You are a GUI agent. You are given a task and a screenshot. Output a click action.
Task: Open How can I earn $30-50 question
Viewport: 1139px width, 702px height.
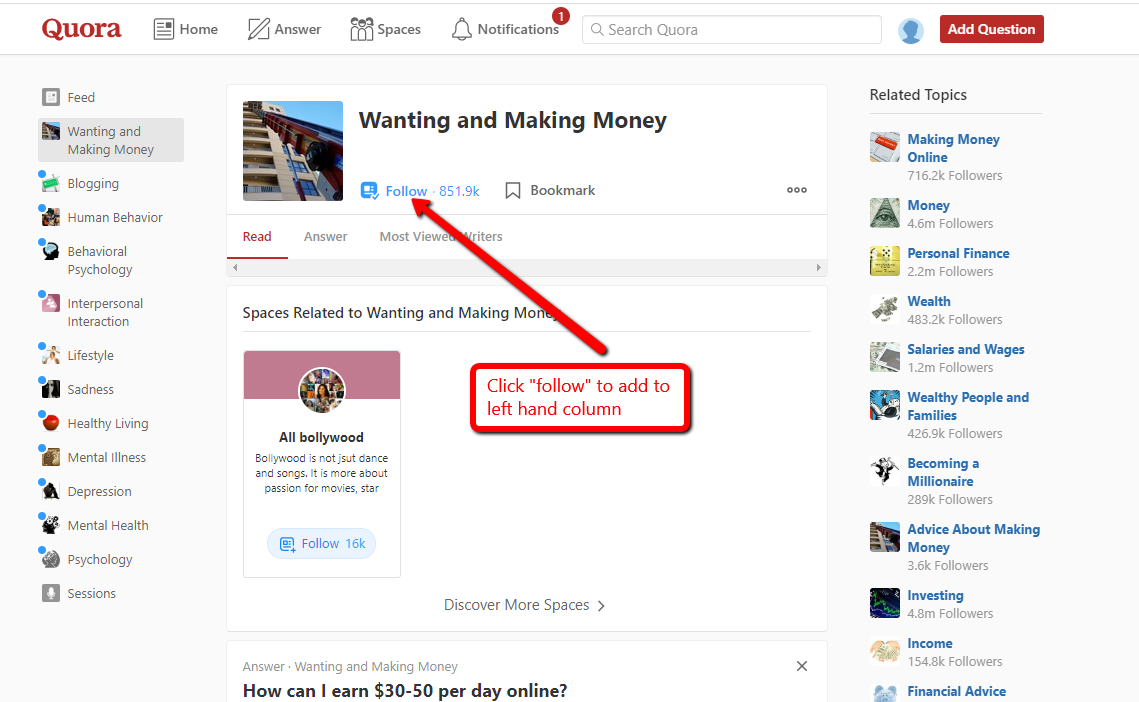tap(405, 690)
